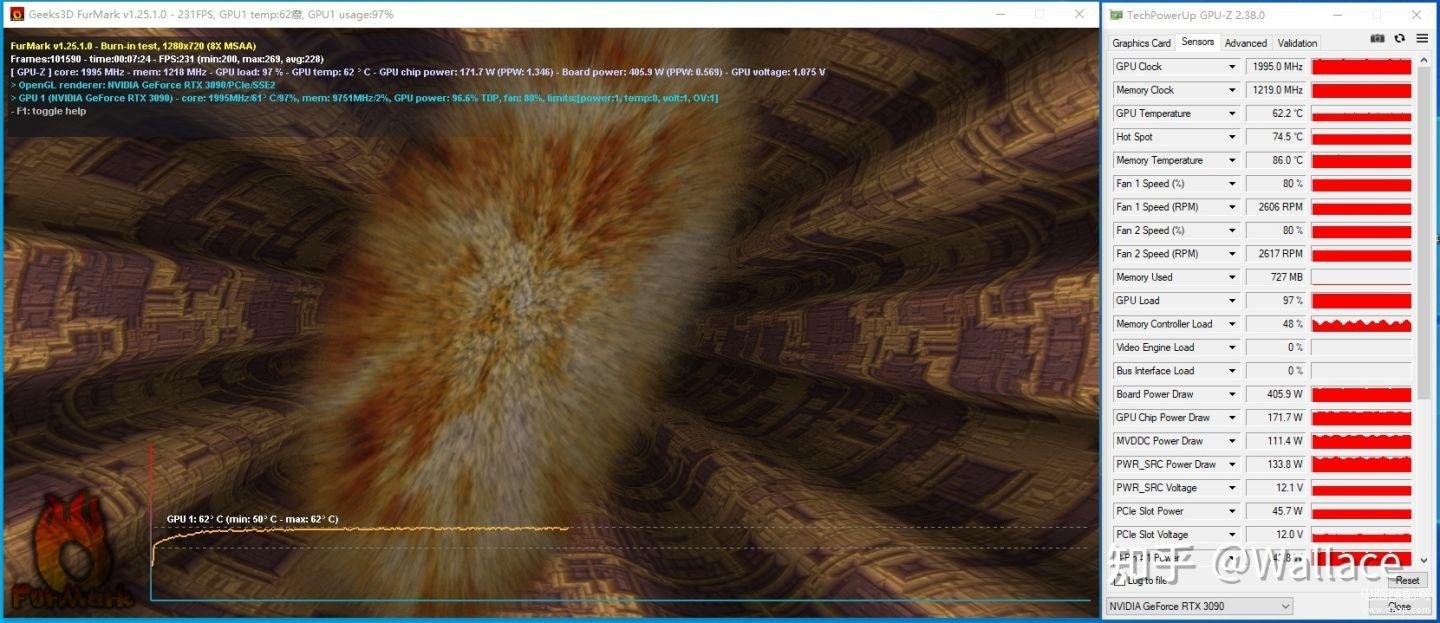Click the GPU Load value 97 %
Viewport: 1440px width, 623px height.
coord(1275,300)
